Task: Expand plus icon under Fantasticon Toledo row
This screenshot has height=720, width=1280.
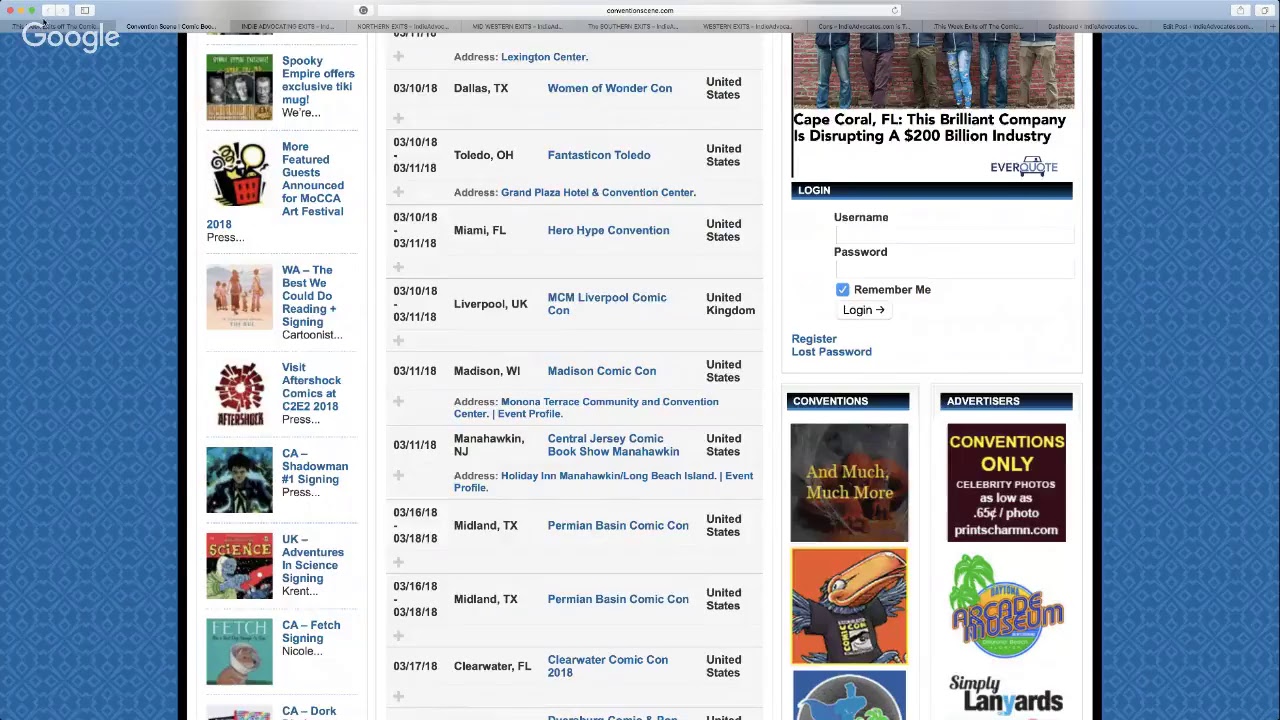Action: tap(398, 192)
